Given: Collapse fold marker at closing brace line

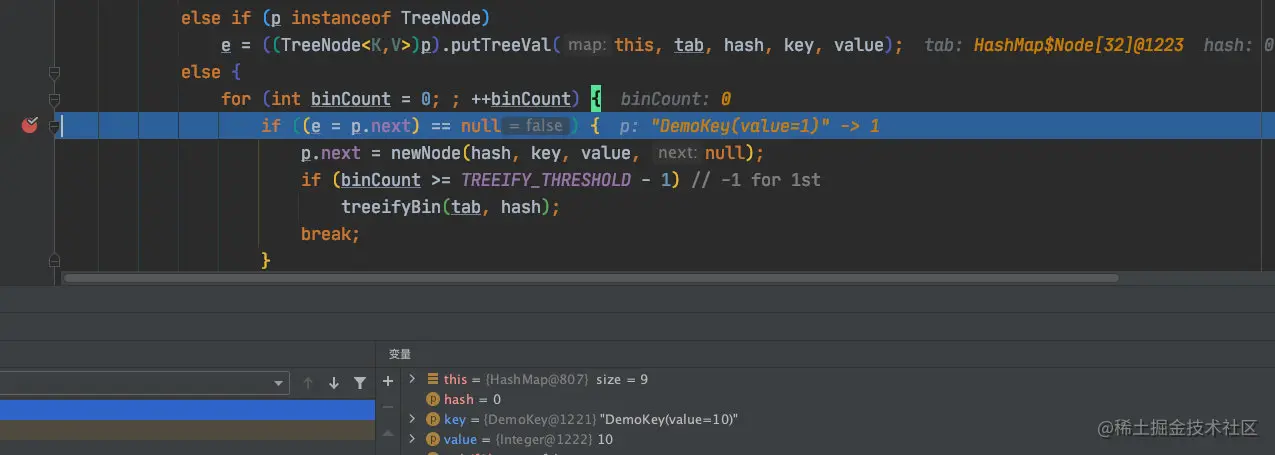Looking at the screenshot, I should point(54,260).
